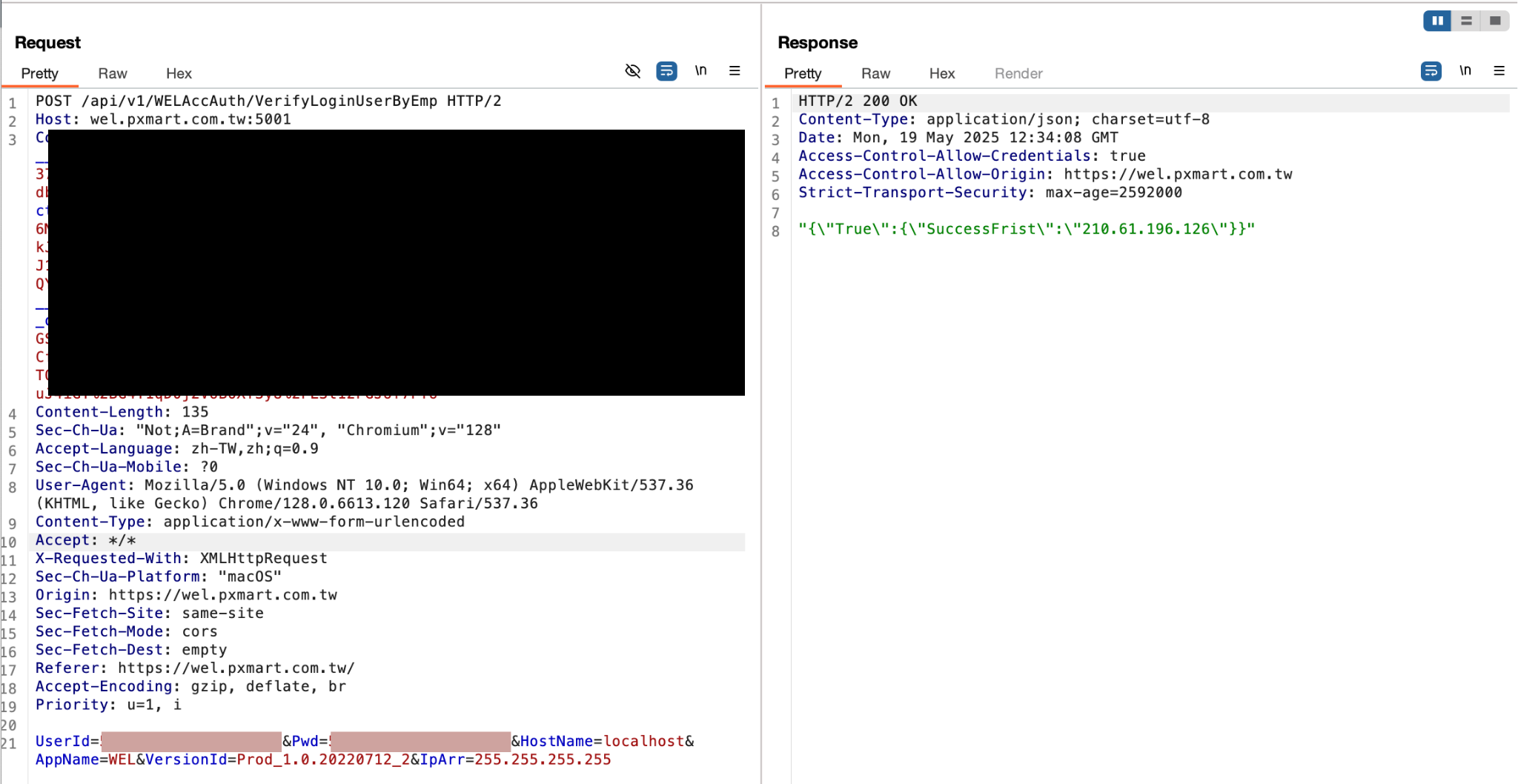Image resolution: width=1518 pixels, height=784 pixels.
Task: Click the POST request line text
Action: 268,101
